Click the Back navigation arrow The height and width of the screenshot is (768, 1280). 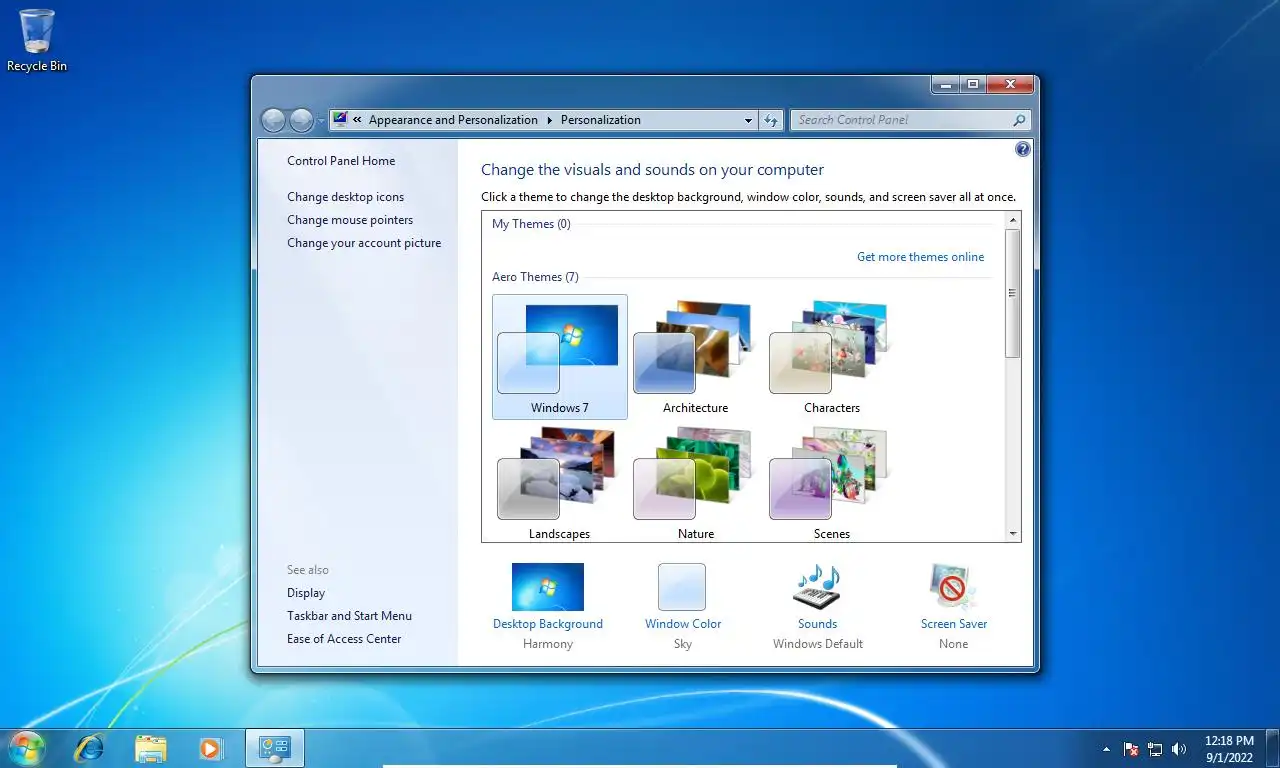point(273,121)
